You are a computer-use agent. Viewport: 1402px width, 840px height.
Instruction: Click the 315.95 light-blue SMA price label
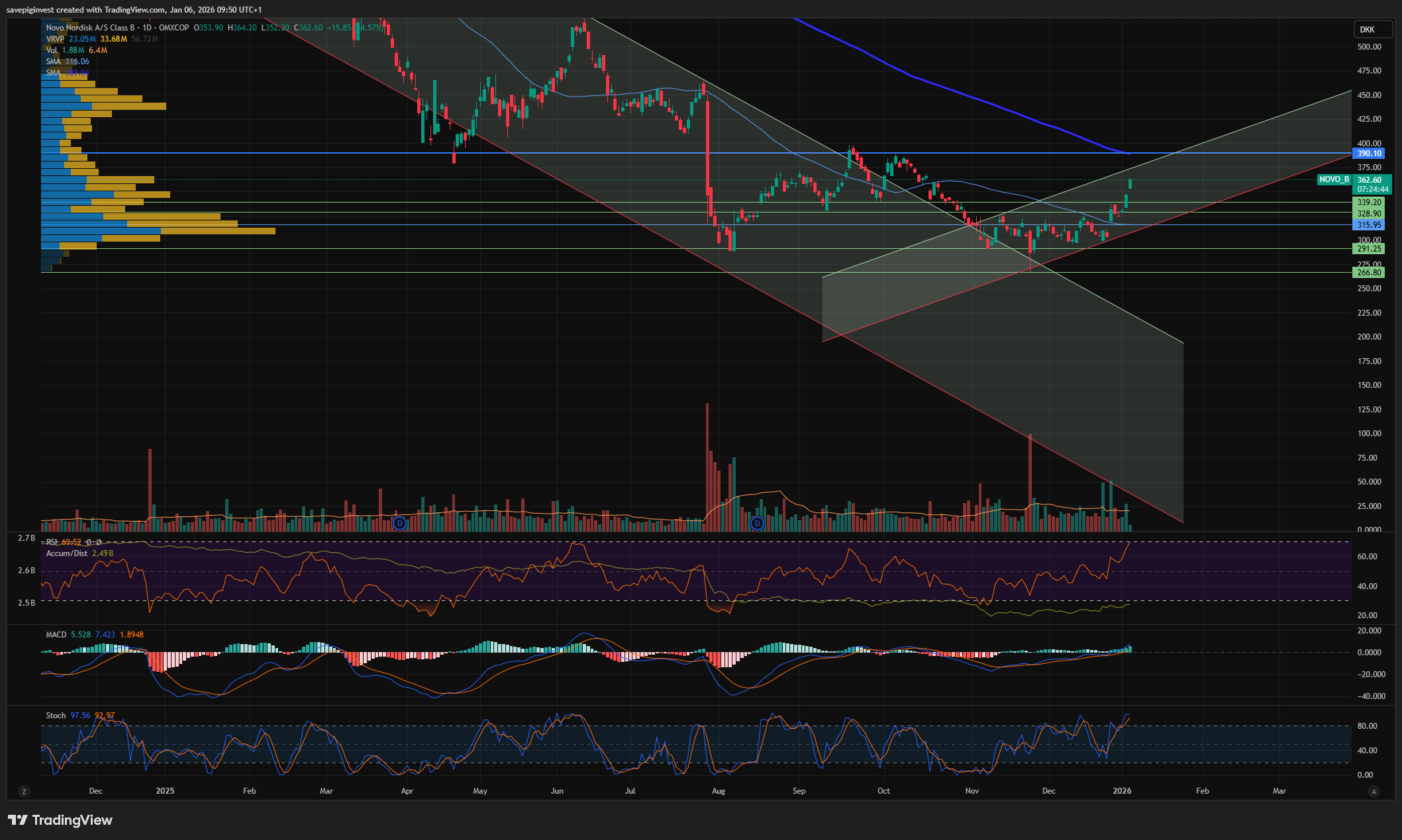1369,225
